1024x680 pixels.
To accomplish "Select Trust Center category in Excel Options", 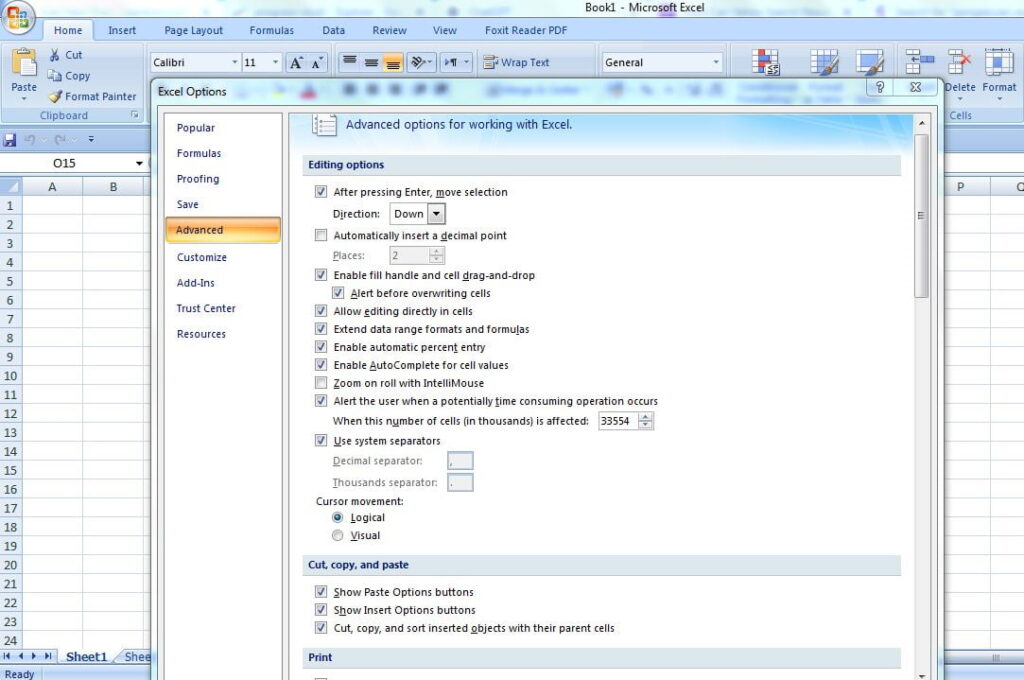I will tap(223, 308).
